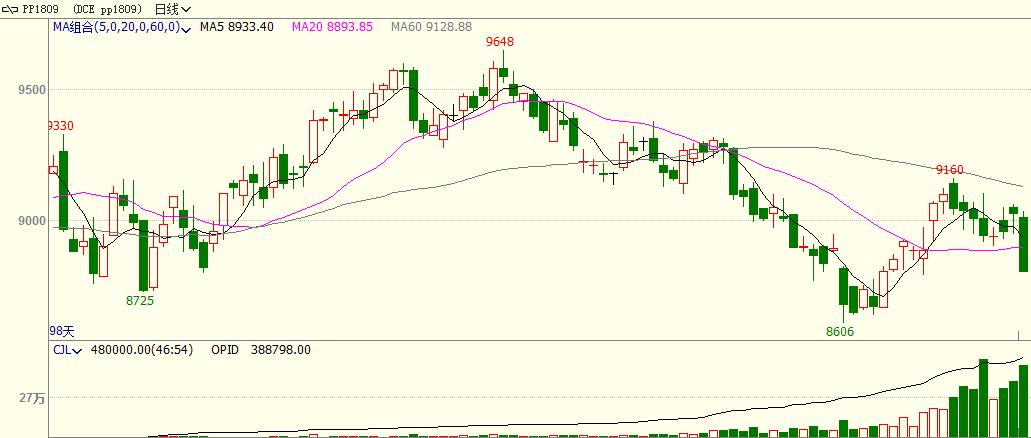Click the 9330 price label

coord(61,126)
